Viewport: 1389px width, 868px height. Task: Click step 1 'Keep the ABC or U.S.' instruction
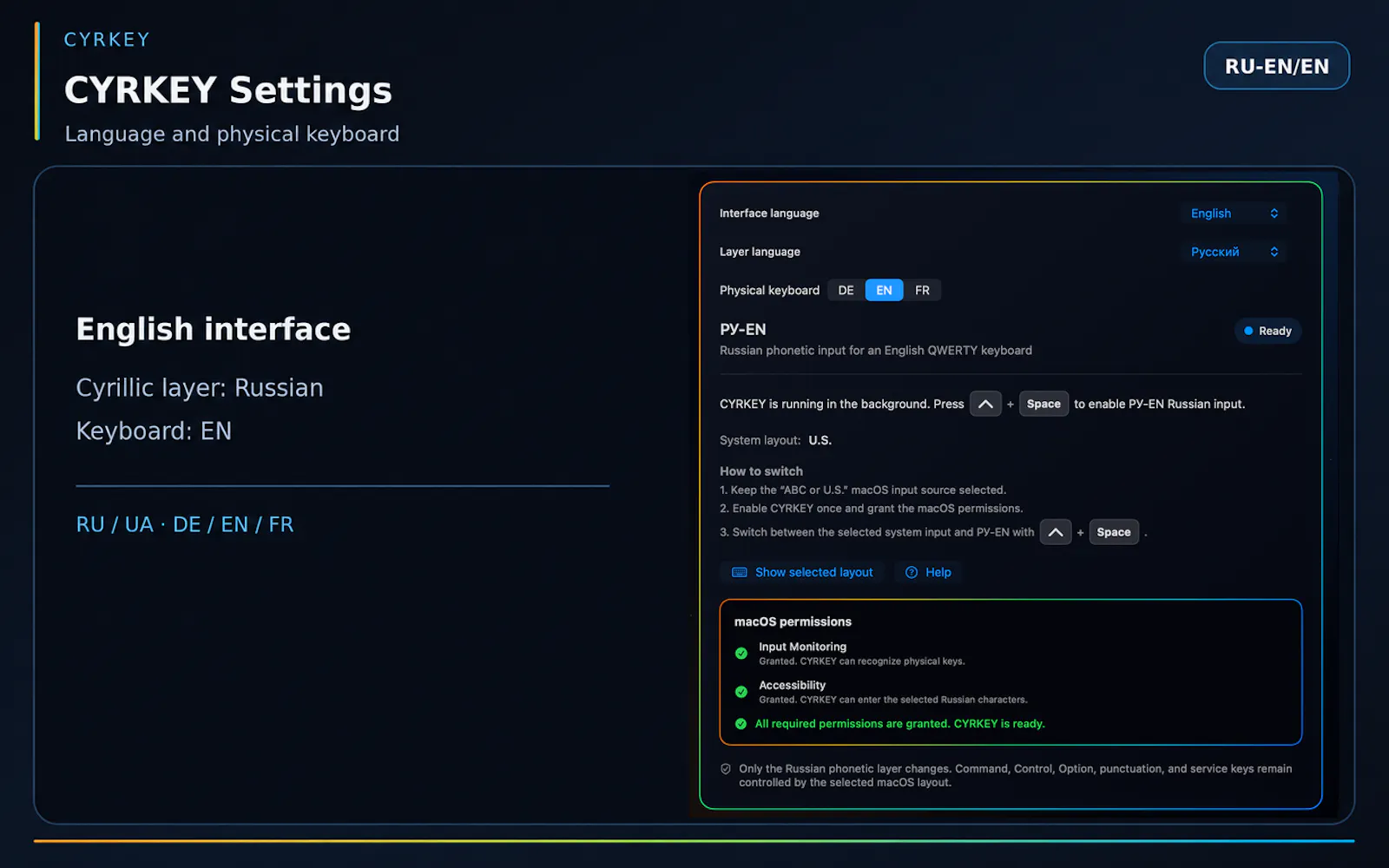863,490
